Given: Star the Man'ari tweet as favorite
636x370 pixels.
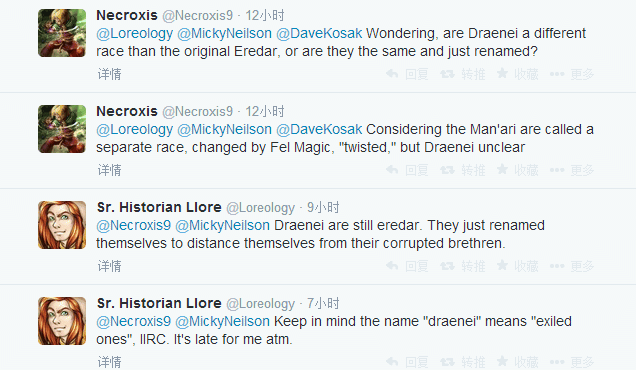Looking at the screenshot, I should [x=518, y=170].
